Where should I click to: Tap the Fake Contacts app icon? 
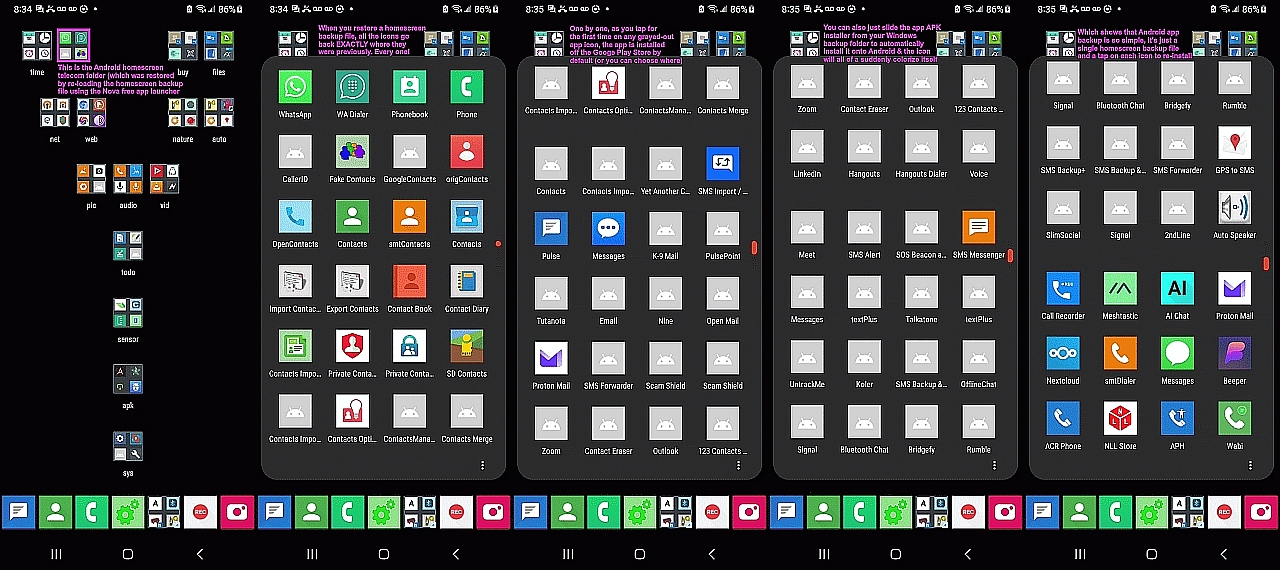pos(352,152)
